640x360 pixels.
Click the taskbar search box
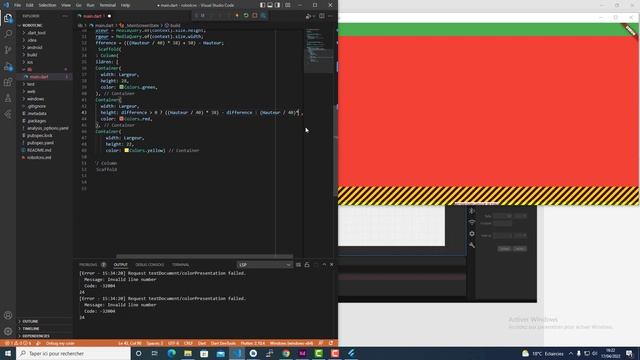pyautogui.click(x=73, y=353)
